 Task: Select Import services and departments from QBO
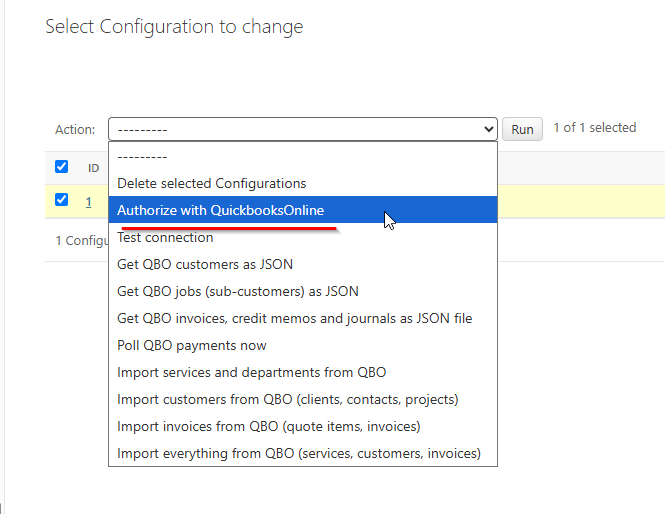[x=303, y=372]
